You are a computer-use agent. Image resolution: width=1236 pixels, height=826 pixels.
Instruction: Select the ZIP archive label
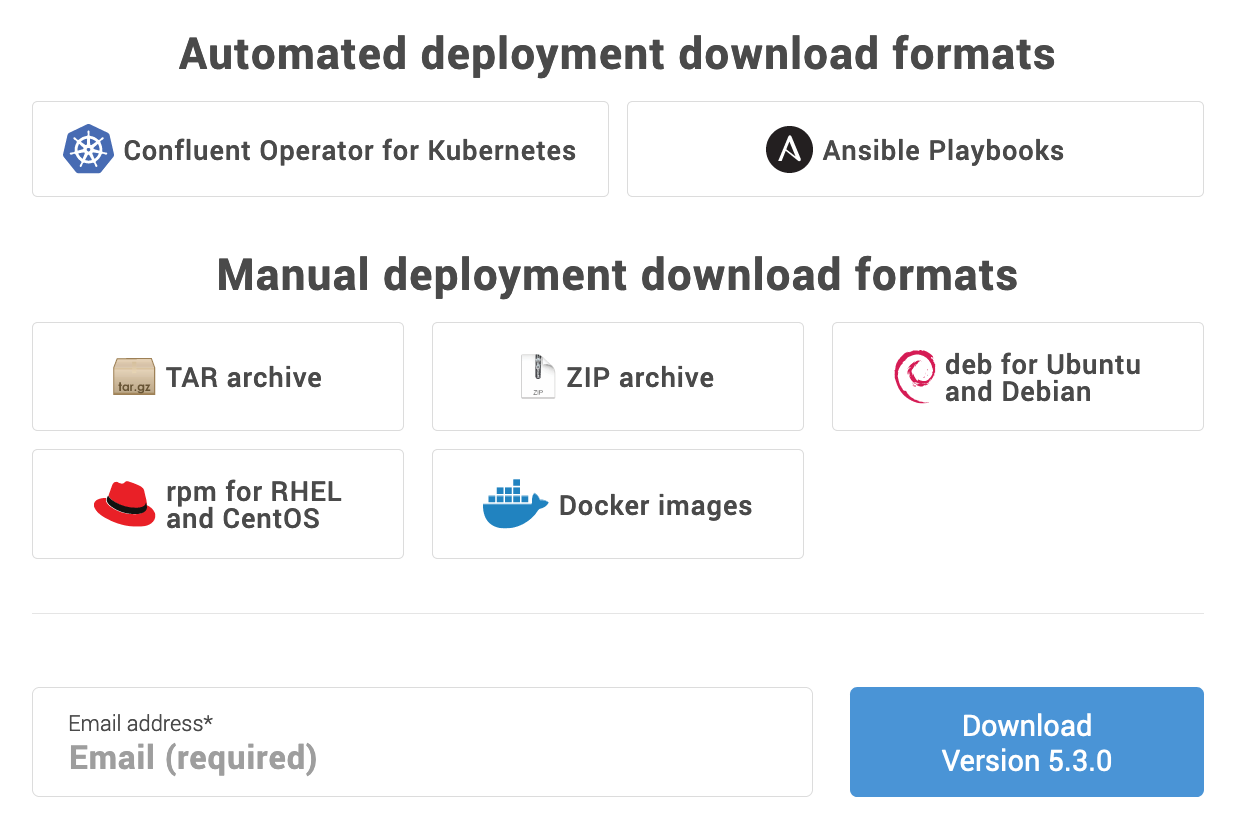tap(640, 377)
